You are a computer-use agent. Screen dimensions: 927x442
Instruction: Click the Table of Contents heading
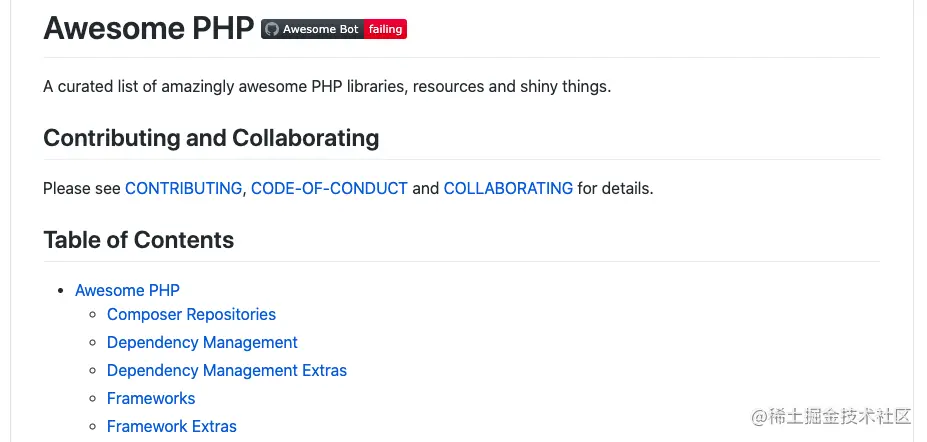(139, 240)
